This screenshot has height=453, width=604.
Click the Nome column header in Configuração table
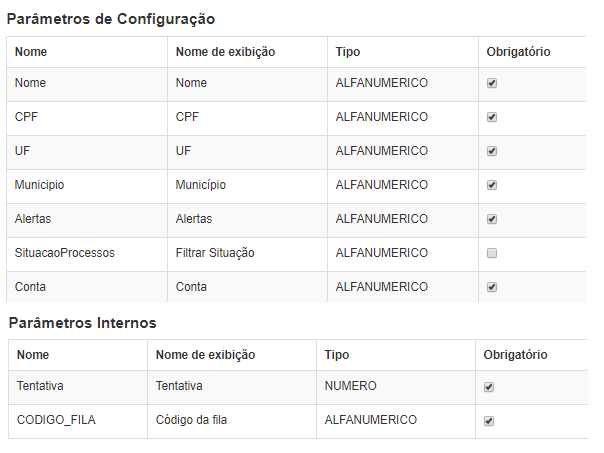pyautogui.click(x=31, y=52)
